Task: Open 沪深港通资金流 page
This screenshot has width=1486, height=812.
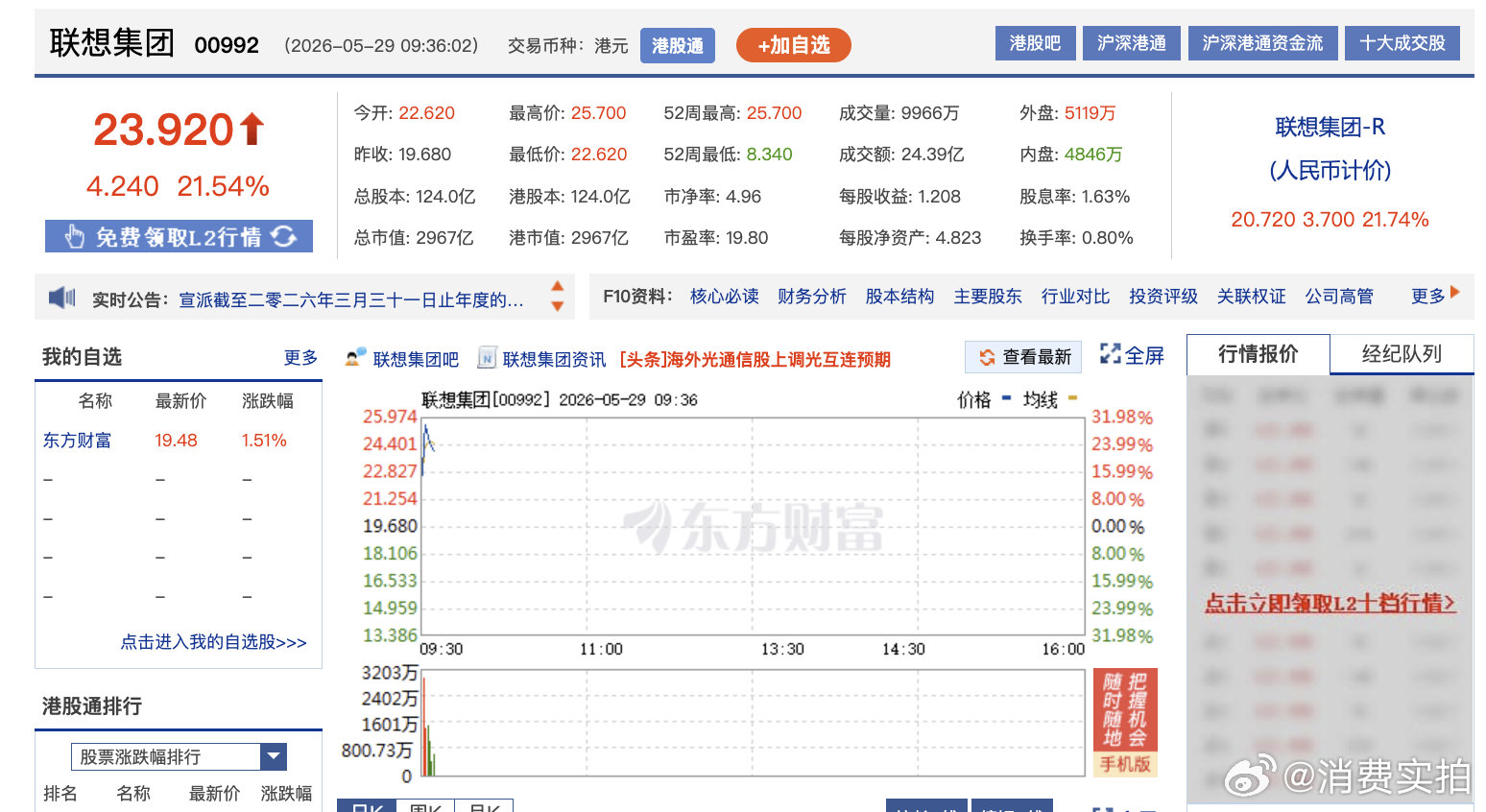Action: [1262, 43]
